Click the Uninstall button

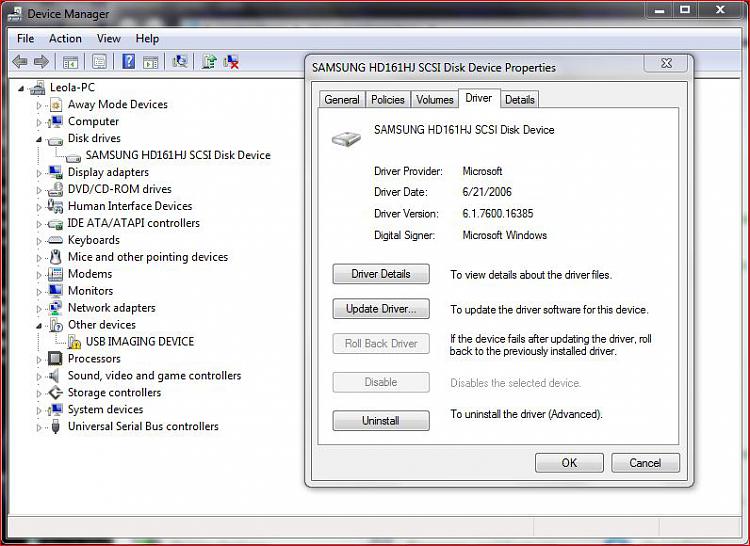[x=381, y=421]
